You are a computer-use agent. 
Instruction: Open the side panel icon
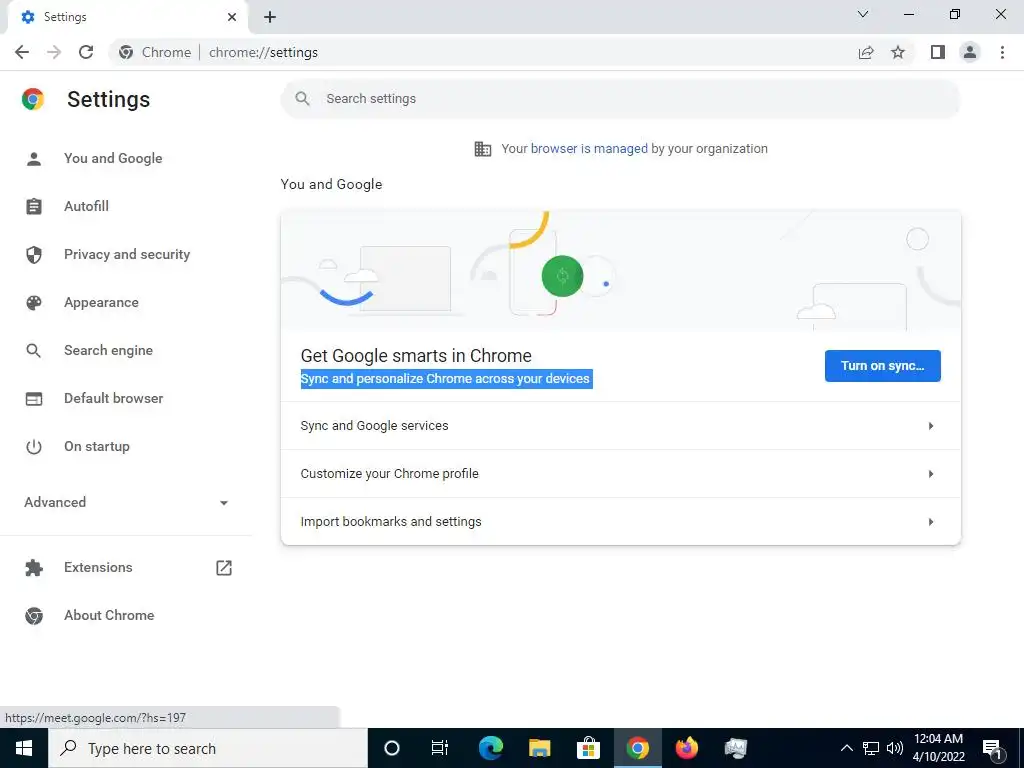tap(938, 52)
